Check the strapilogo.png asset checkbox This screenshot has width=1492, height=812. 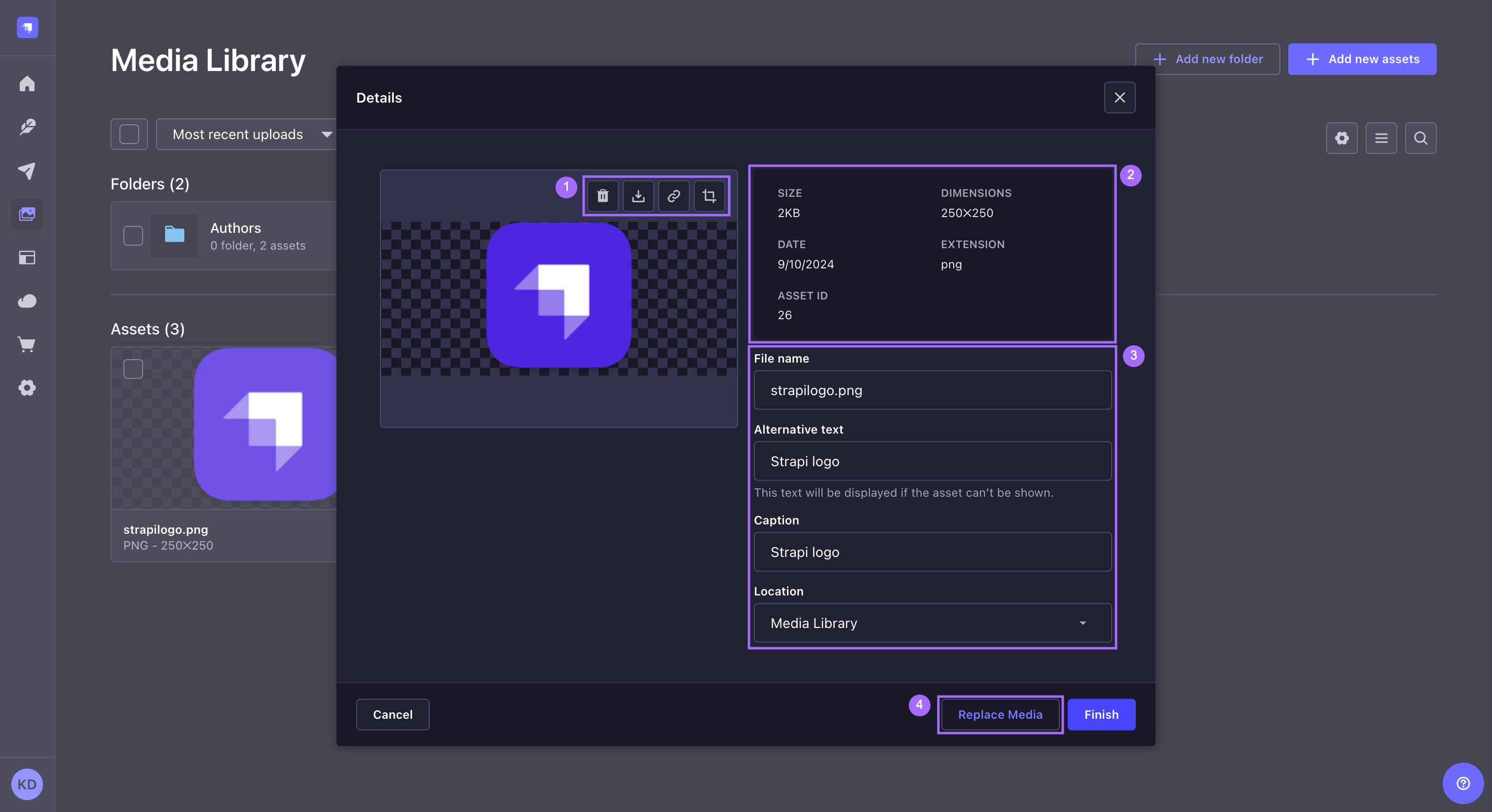(x=133, y=369)
